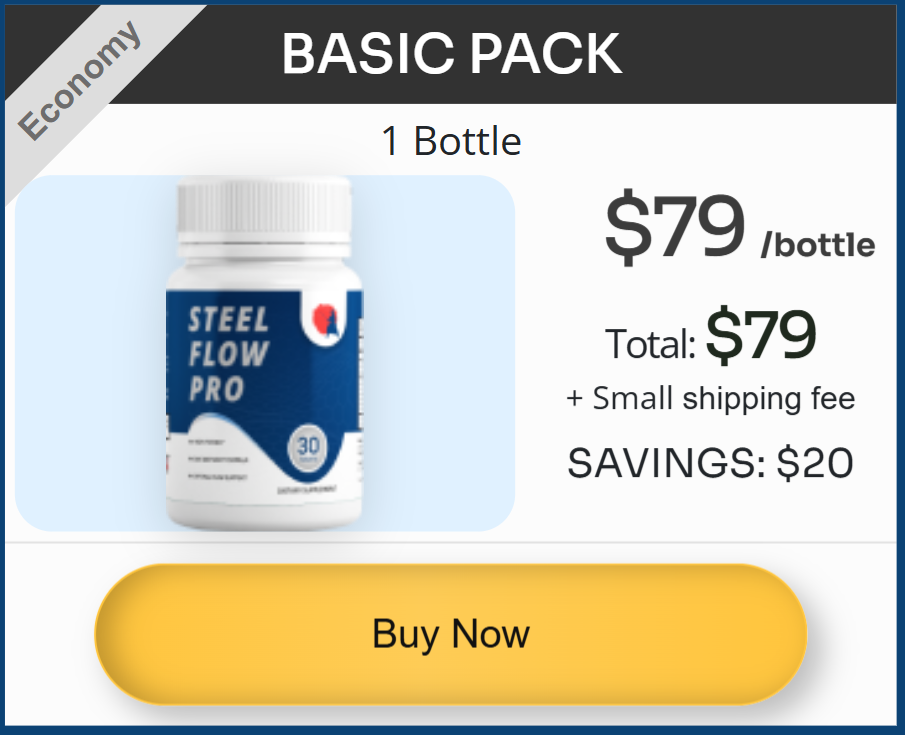
Task: Click the divider line above Buy Now
Action: 450,543
